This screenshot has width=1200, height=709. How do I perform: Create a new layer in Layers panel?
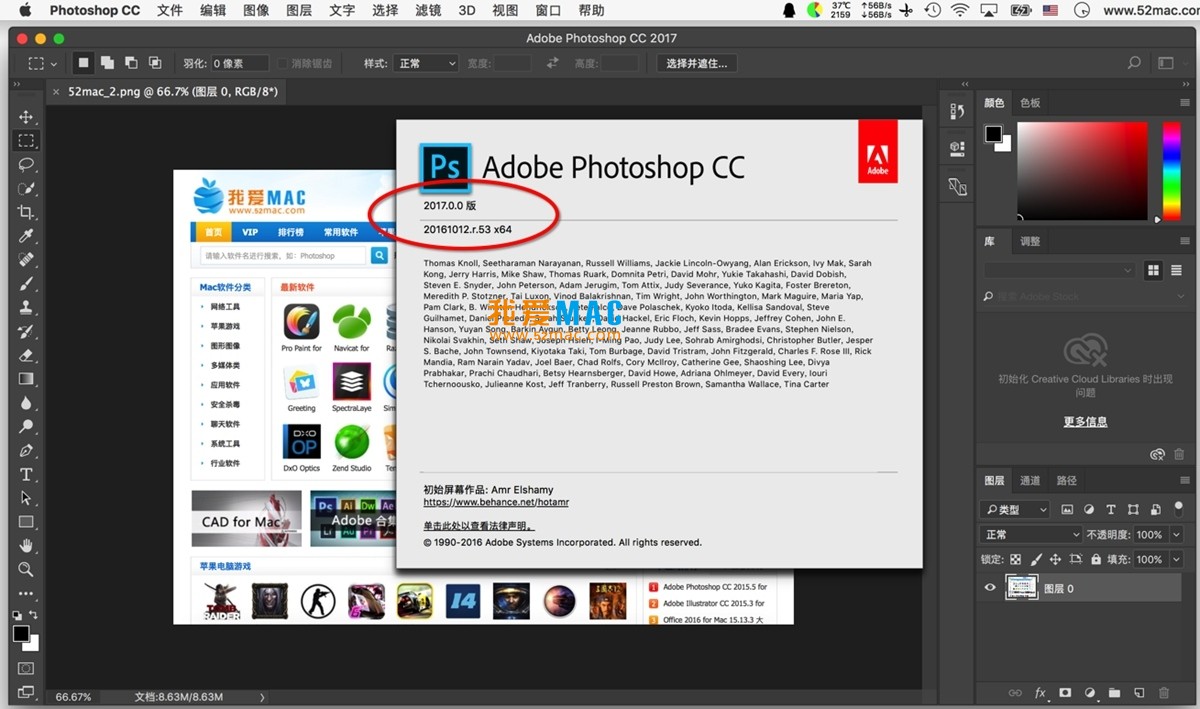coord(1138,693)
